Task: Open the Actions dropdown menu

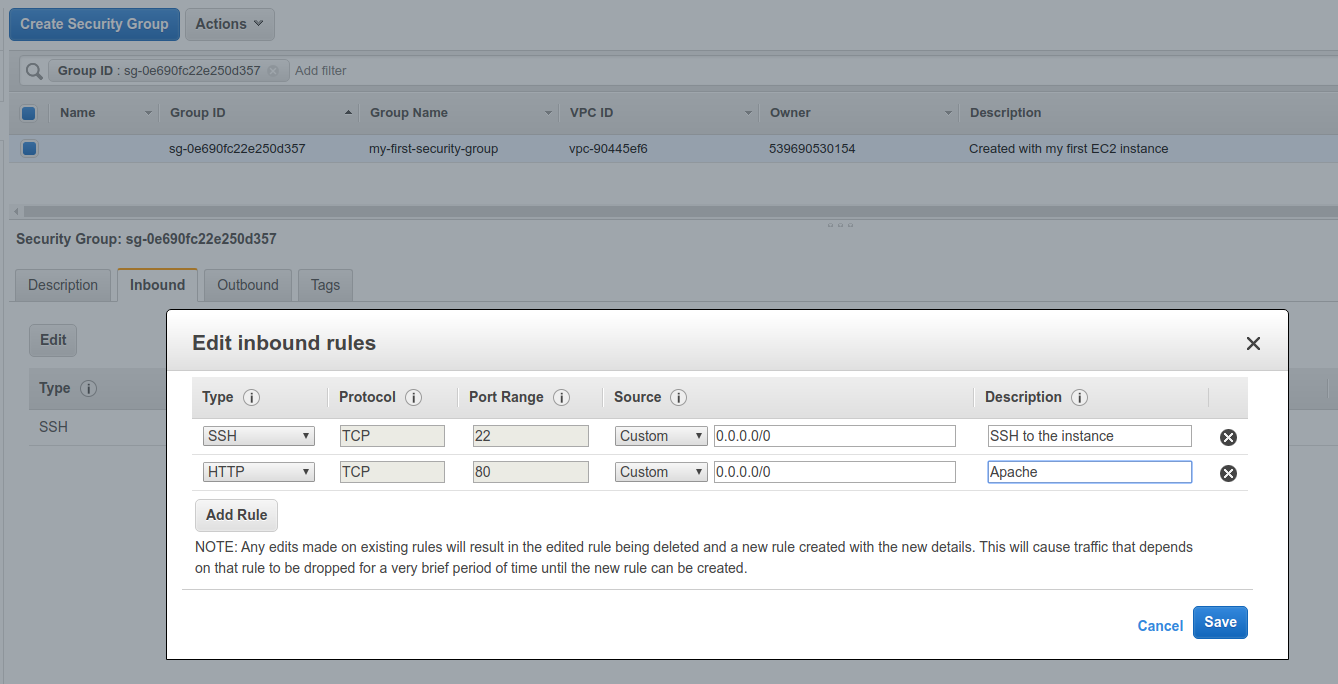Action: click(x=230, y=24)
